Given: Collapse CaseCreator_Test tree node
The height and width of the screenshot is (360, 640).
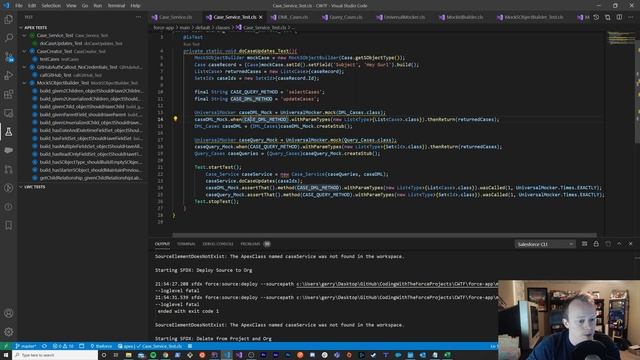Looking at the screenshot, I should coord(24,51).
